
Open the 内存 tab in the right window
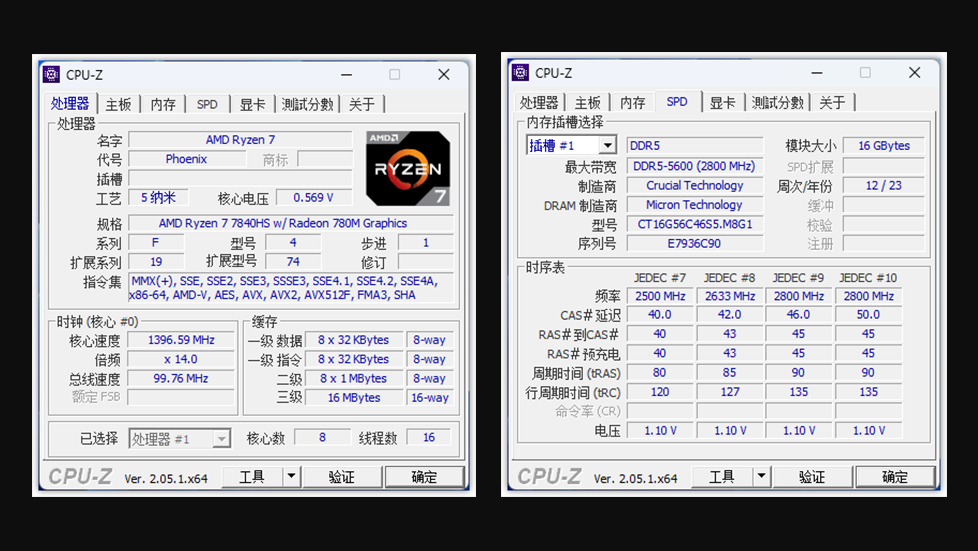pos(632,102)
